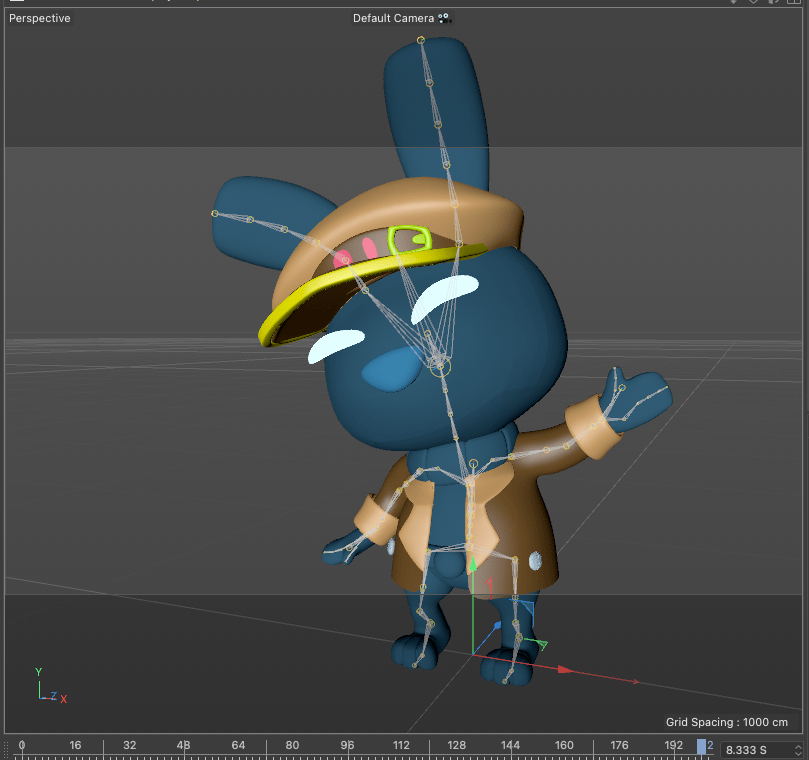Open the Perspective view label menu

[x=40, y=18]
